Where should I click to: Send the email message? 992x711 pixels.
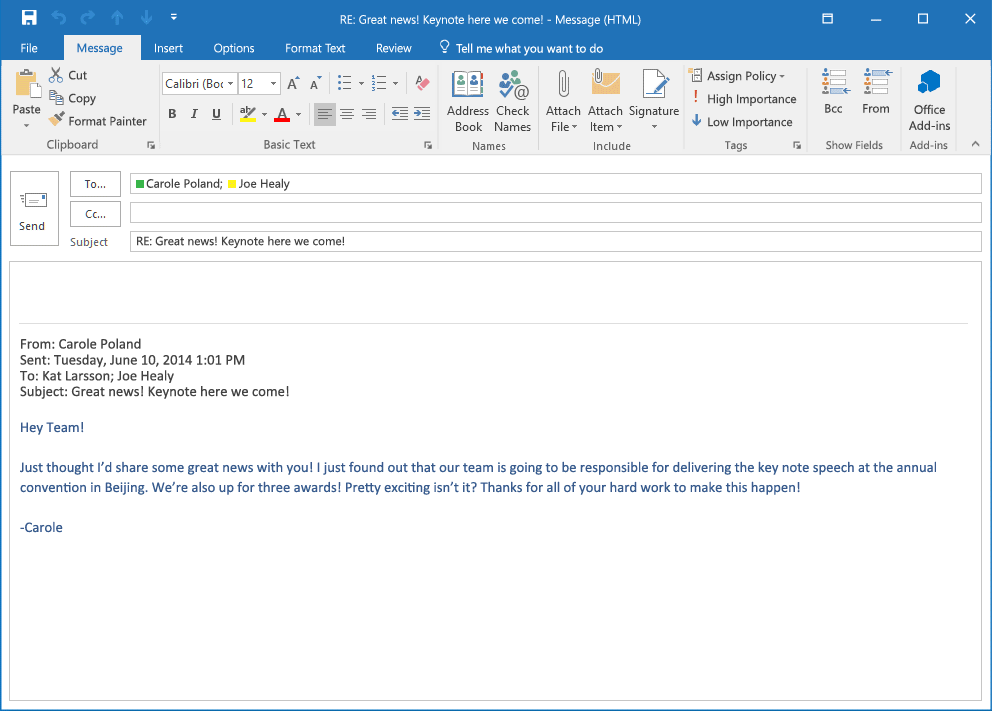[x=32, y=208]
